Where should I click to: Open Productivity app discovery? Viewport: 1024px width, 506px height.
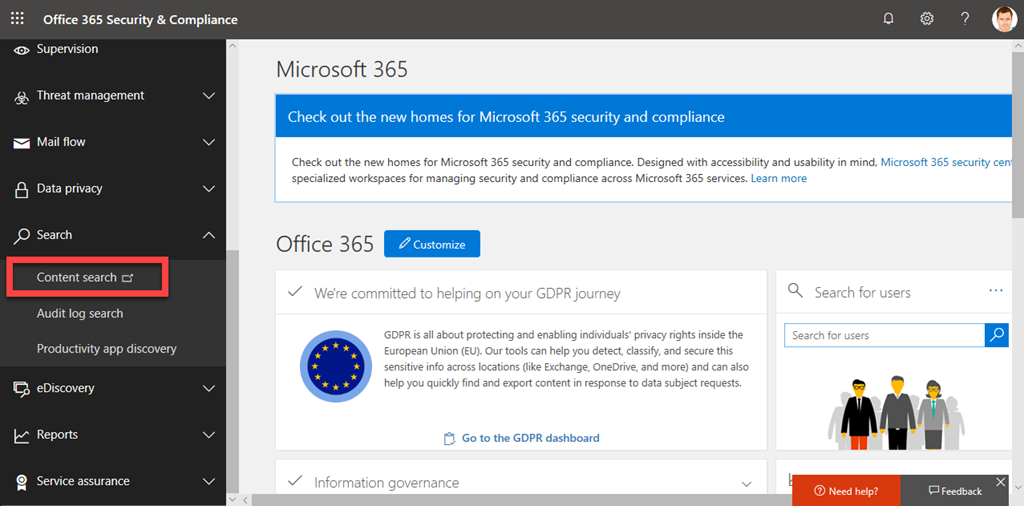pyautogui.click(x=106, y=349)
